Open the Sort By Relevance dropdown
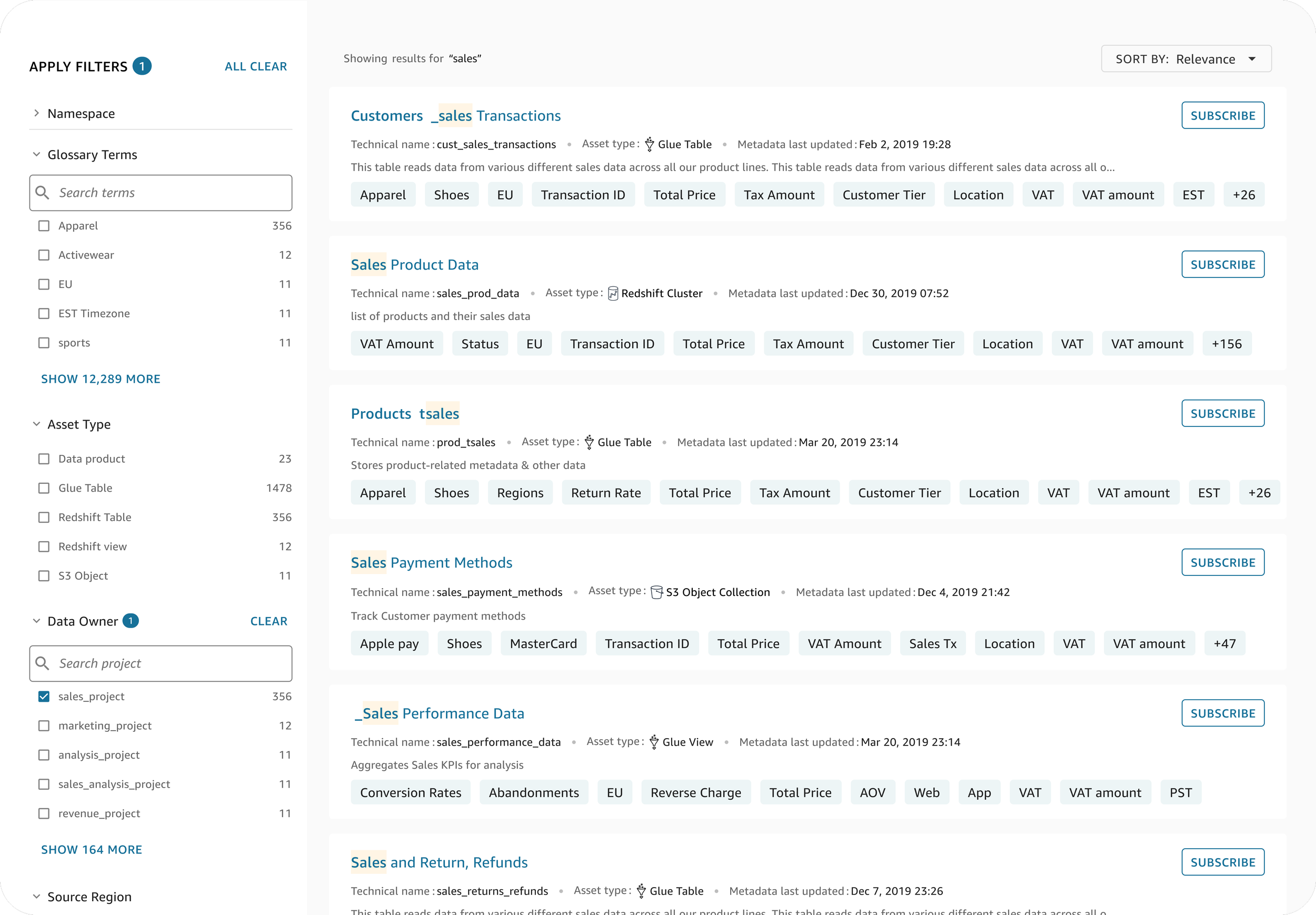 click(x=1186, y=59)
